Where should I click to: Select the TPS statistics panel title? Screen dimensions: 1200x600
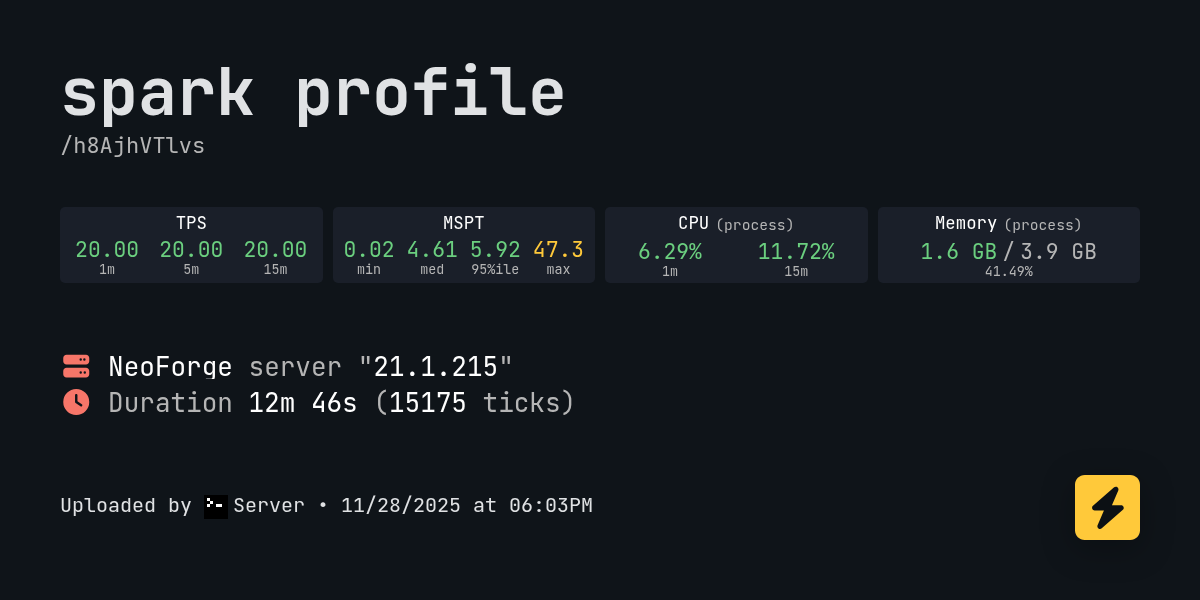click(191, 223)
